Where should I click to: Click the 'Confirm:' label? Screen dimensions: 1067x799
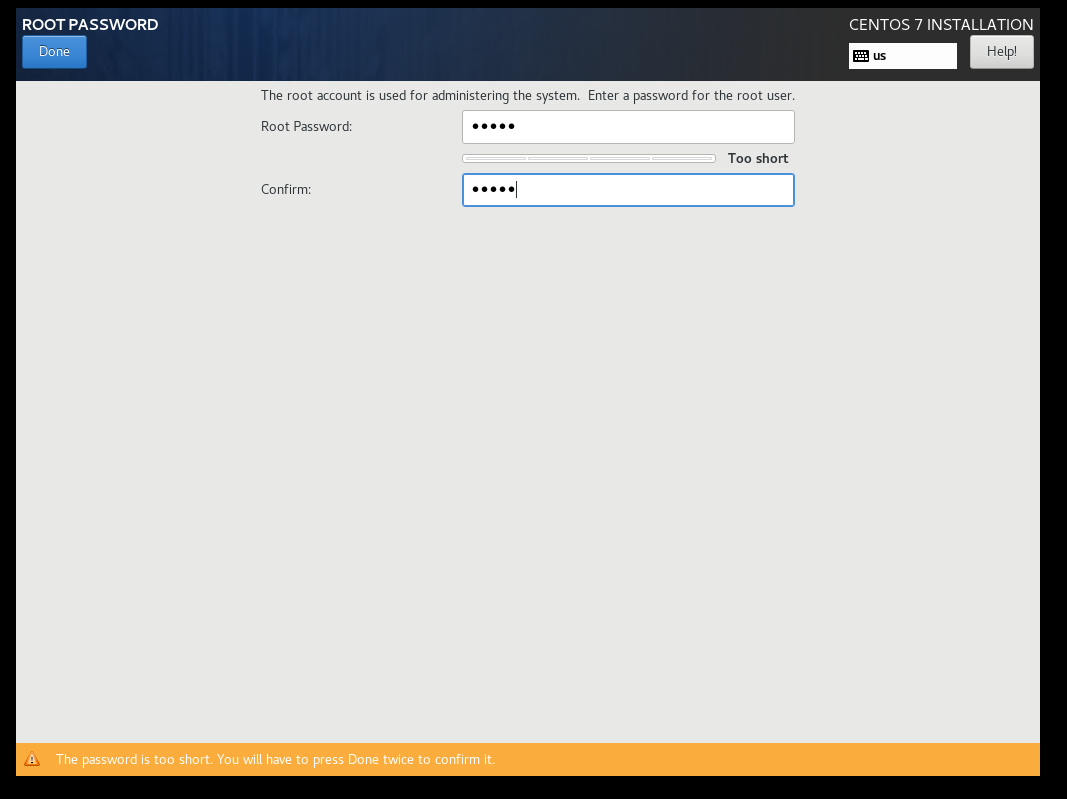pos(286,189)
